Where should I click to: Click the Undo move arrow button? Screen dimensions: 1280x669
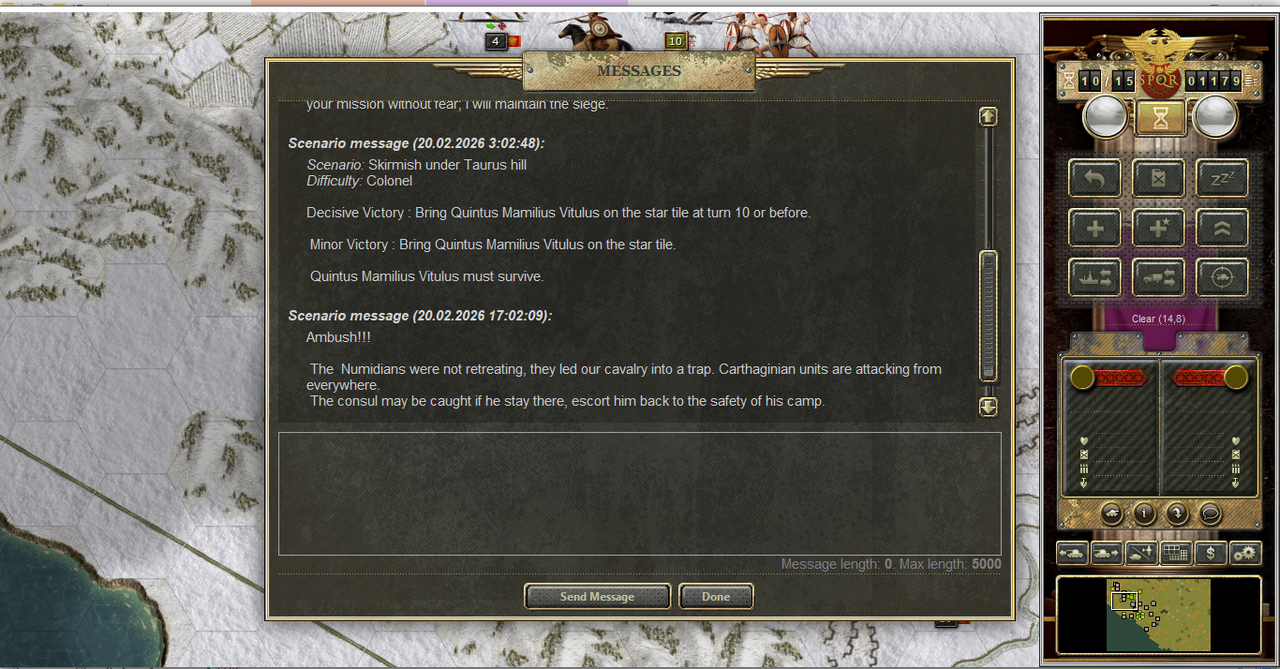[x=1095, y=179]
